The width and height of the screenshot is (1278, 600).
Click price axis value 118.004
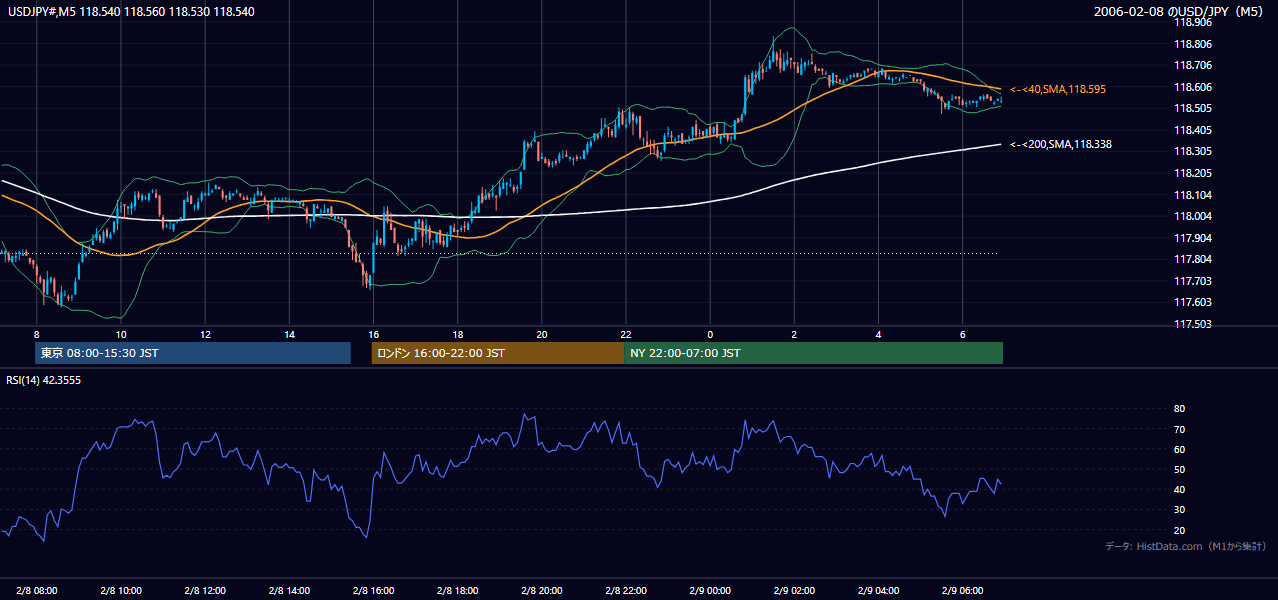1192,216
